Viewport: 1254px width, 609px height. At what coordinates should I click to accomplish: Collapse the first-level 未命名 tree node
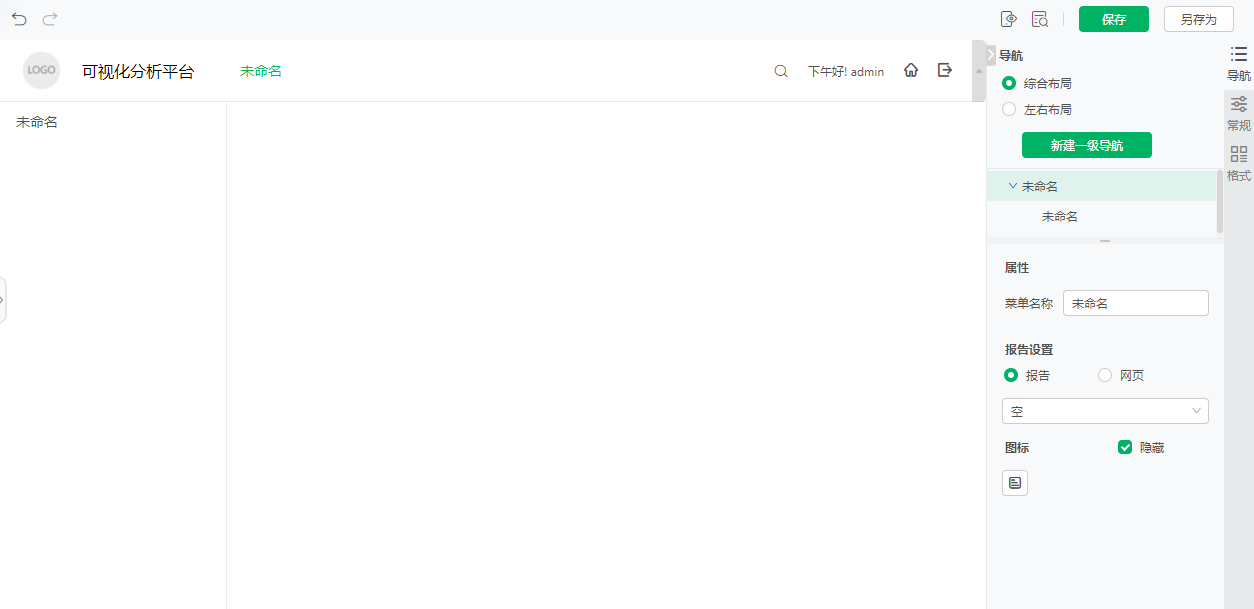tap(1013, 186)
